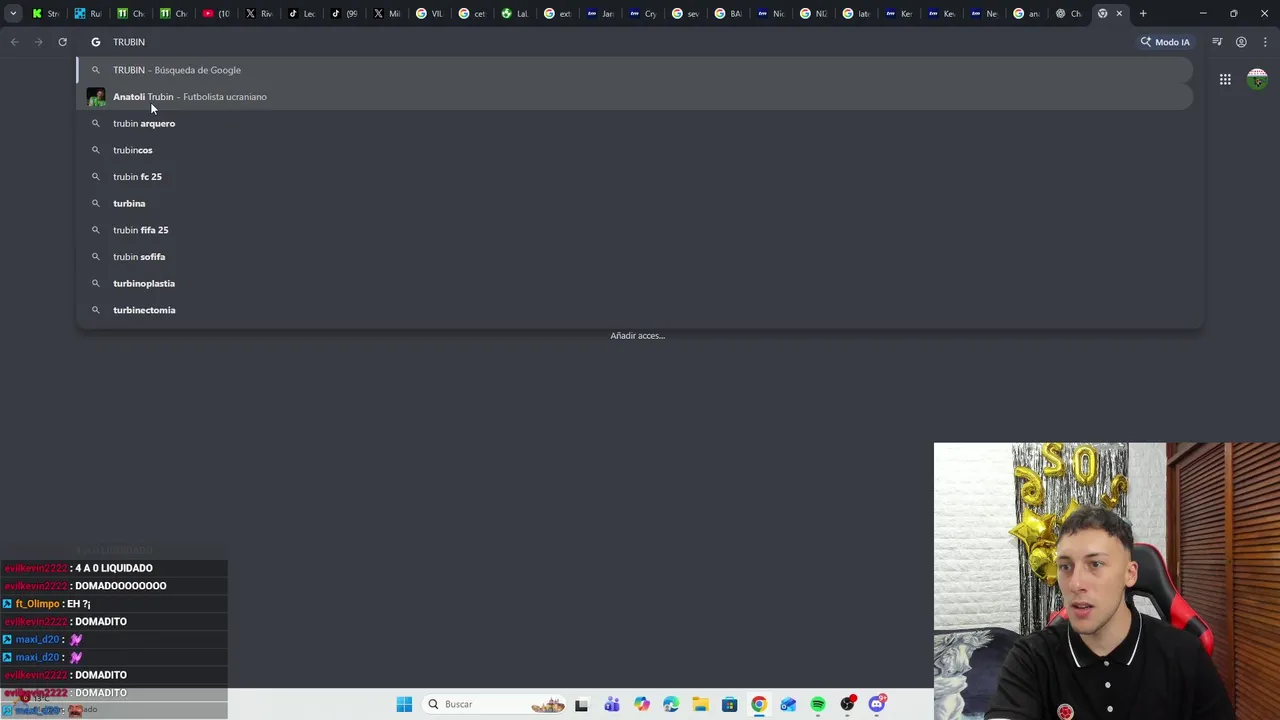
Task: Switch to the 'Jar' tab
Action: pos(600,13)
